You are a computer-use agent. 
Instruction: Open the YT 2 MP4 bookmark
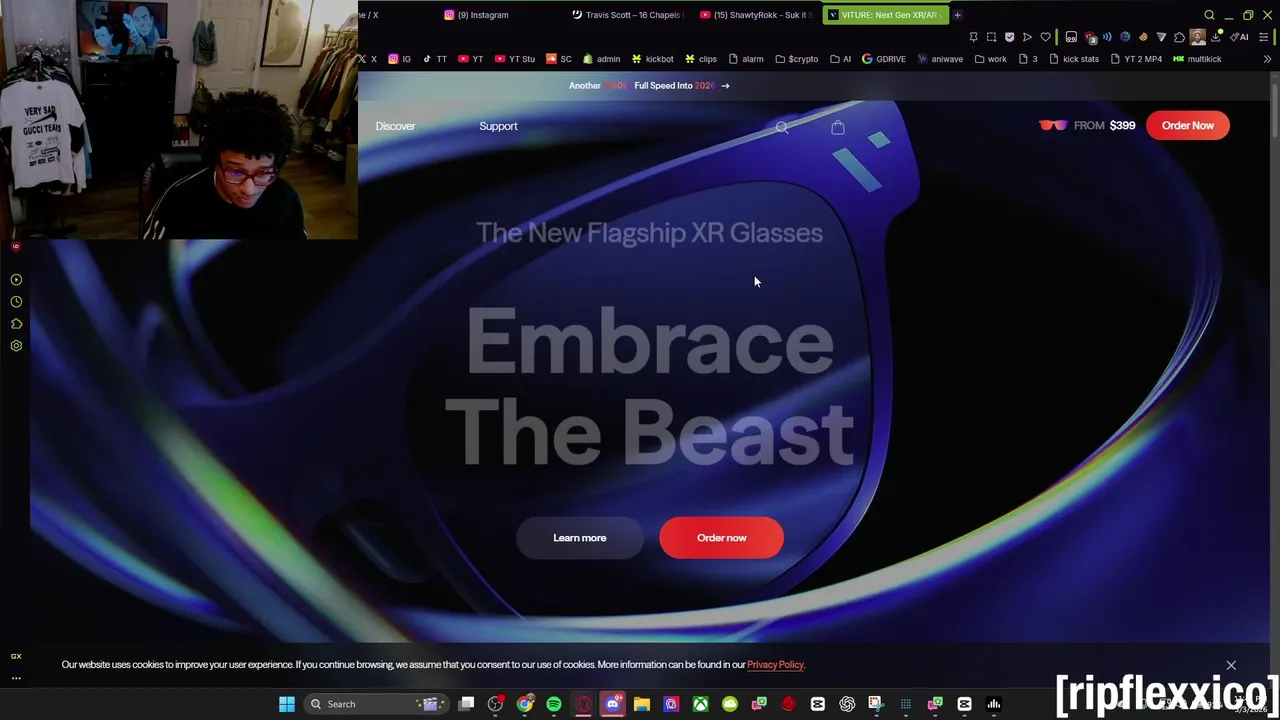click(1136, 59)
